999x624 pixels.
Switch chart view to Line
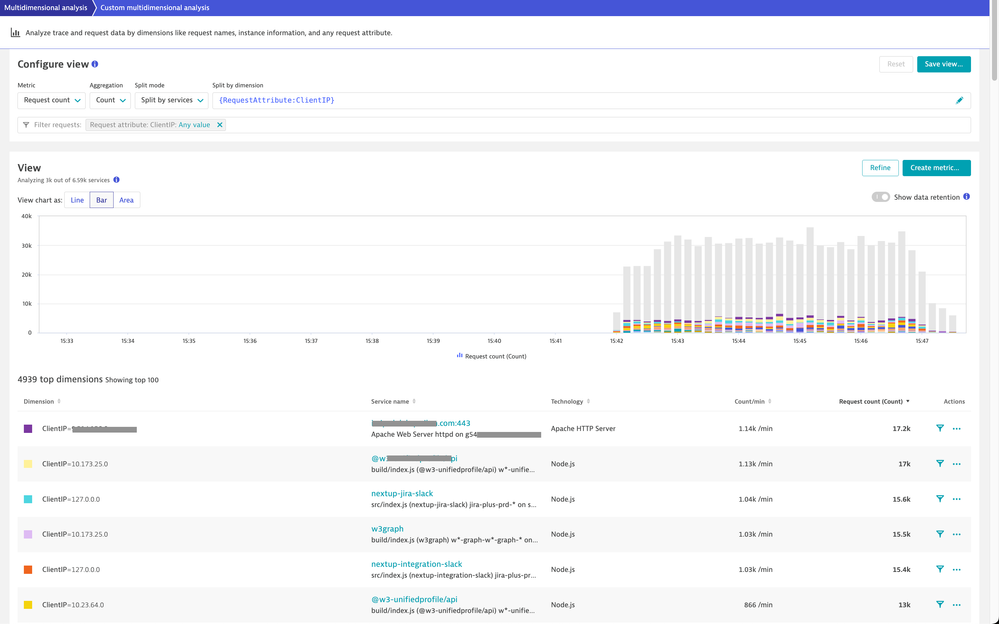click(77, 200)
